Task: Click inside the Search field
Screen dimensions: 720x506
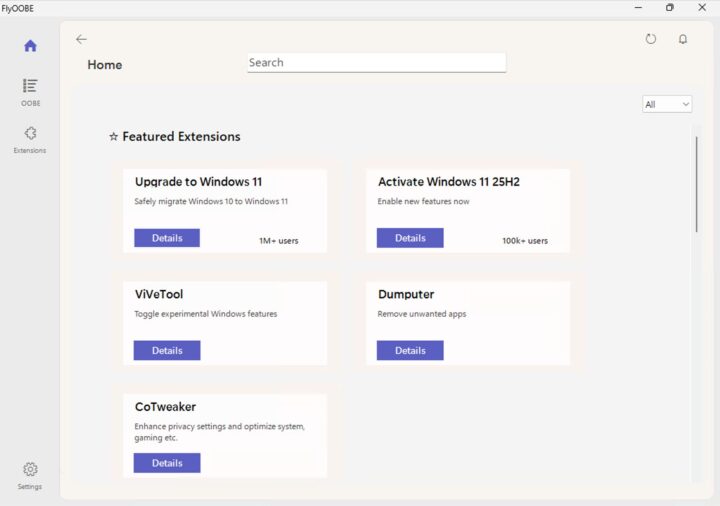Action: 376,62
